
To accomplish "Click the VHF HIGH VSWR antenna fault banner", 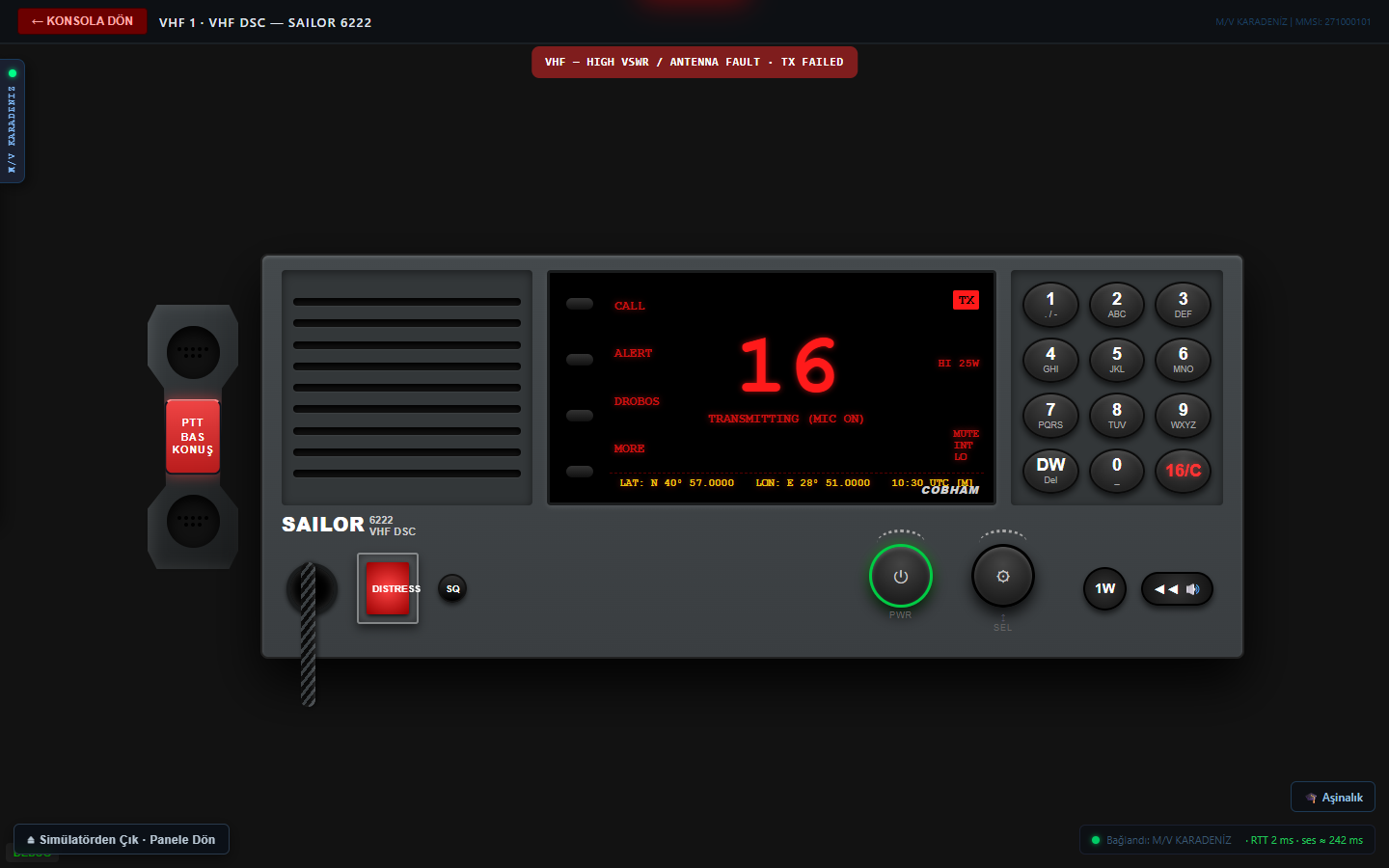I will pyautogui.click(x=694, y=62).
